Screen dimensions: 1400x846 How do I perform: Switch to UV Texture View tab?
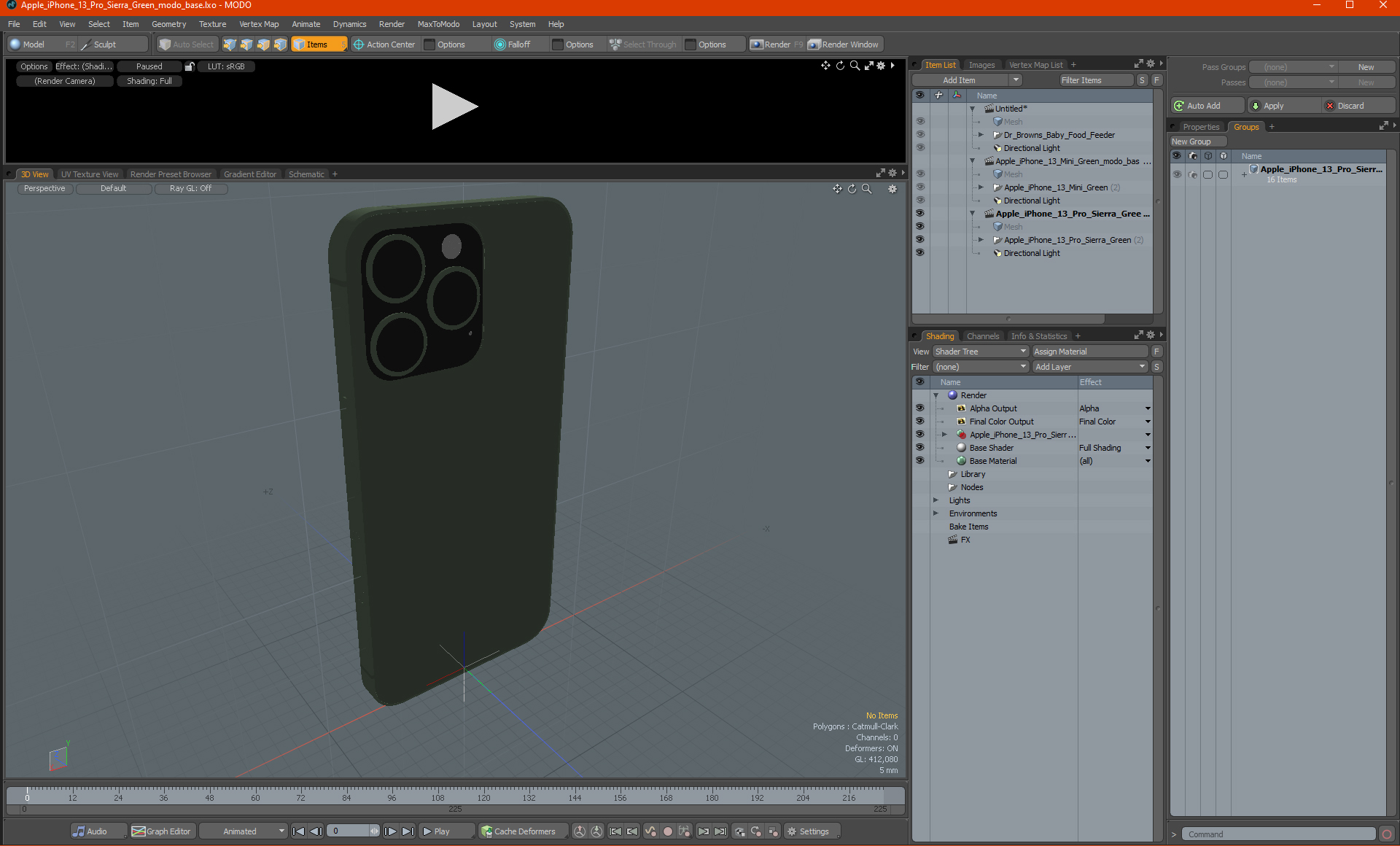point(88,174)
